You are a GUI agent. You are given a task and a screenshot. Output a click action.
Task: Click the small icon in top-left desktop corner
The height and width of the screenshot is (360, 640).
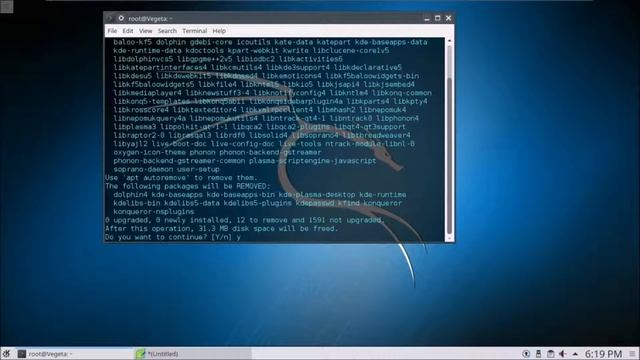coord(7,7)
